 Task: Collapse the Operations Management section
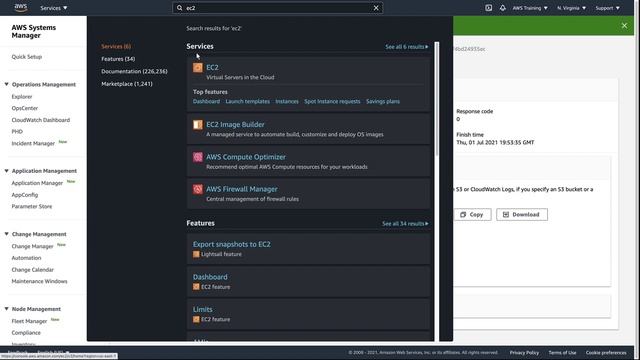click(7, 84)
